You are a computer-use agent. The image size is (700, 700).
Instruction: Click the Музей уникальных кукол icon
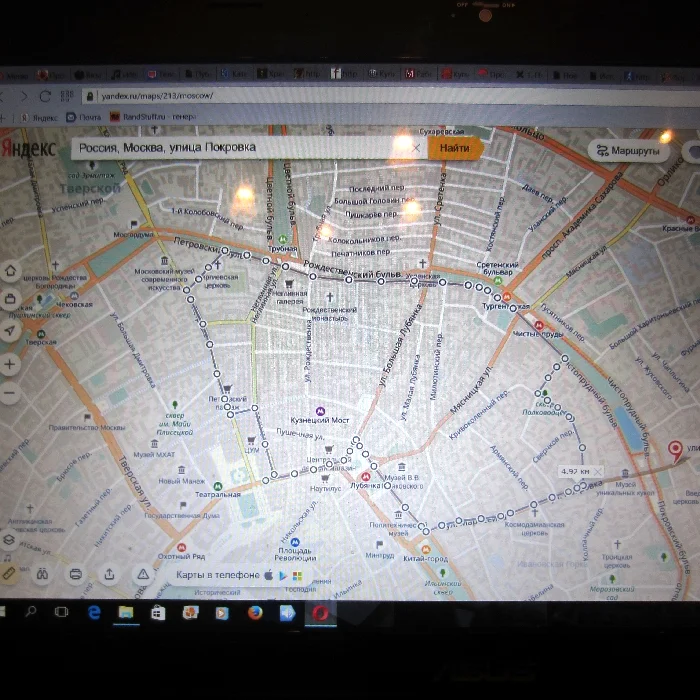(x=625, y=474)
